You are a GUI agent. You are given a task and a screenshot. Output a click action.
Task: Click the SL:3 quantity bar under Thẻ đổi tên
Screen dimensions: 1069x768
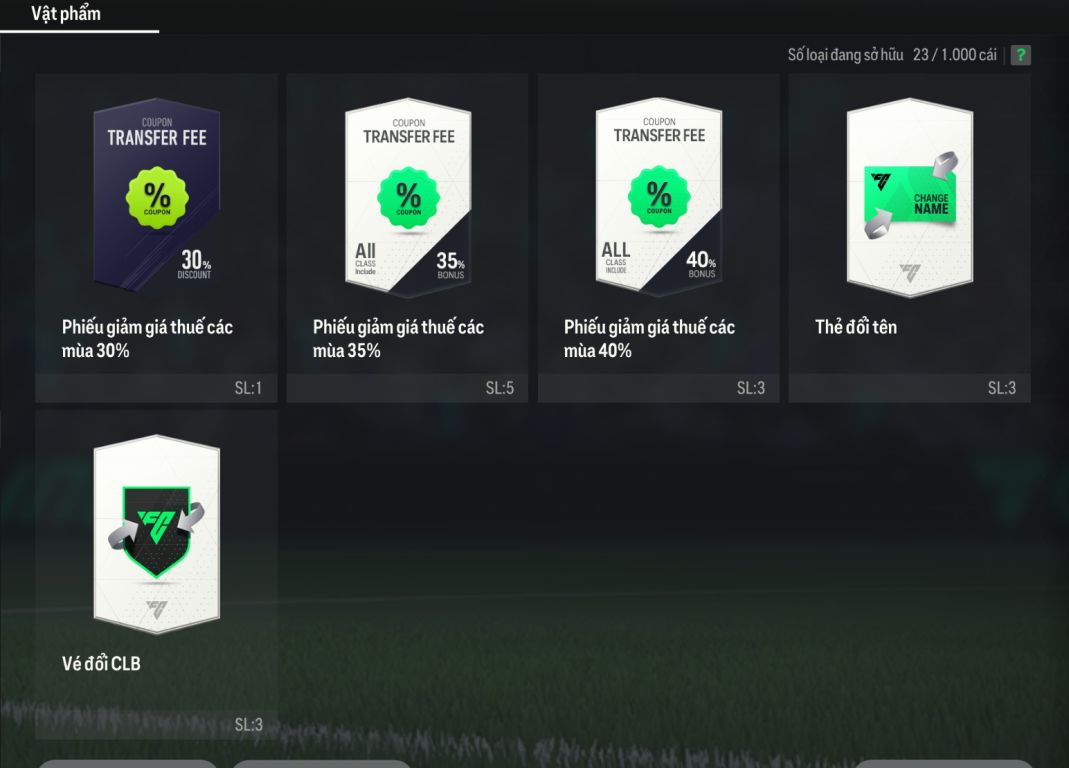click(909, 388)
